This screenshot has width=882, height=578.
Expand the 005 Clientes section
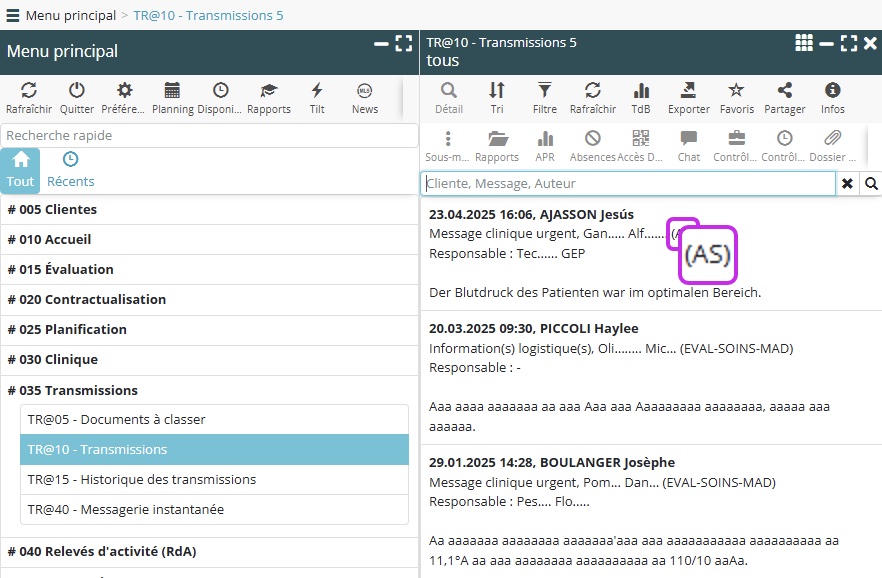point(52,210)
